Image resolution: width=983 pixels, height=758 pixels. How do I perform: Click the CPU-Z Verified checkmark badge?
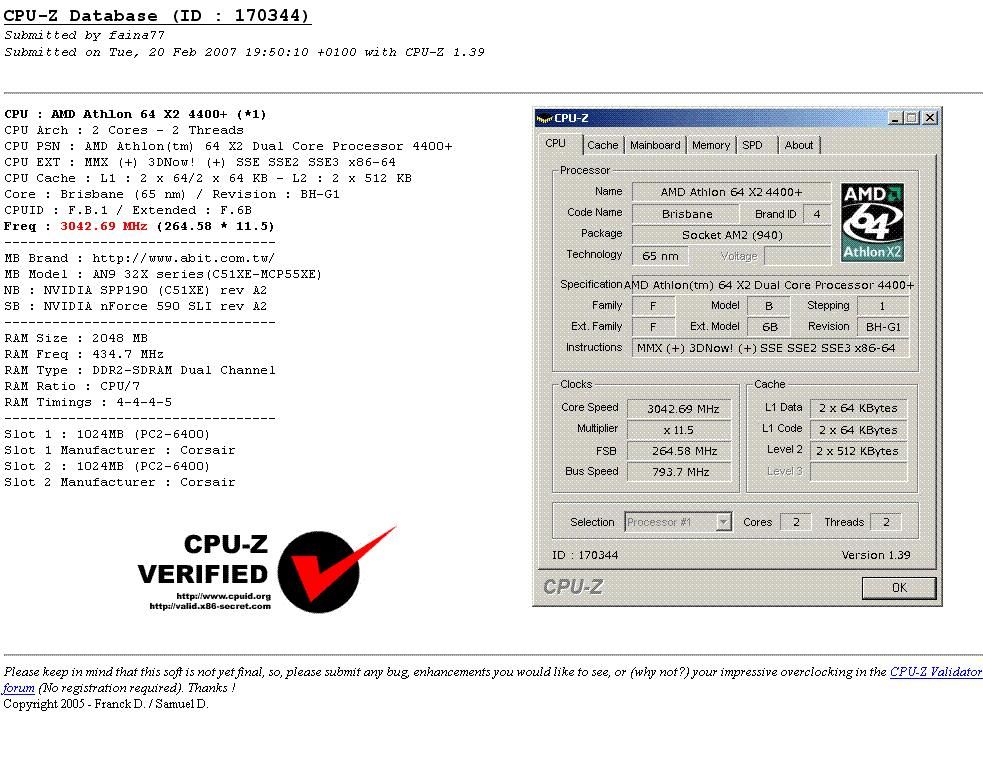[337, 569]
